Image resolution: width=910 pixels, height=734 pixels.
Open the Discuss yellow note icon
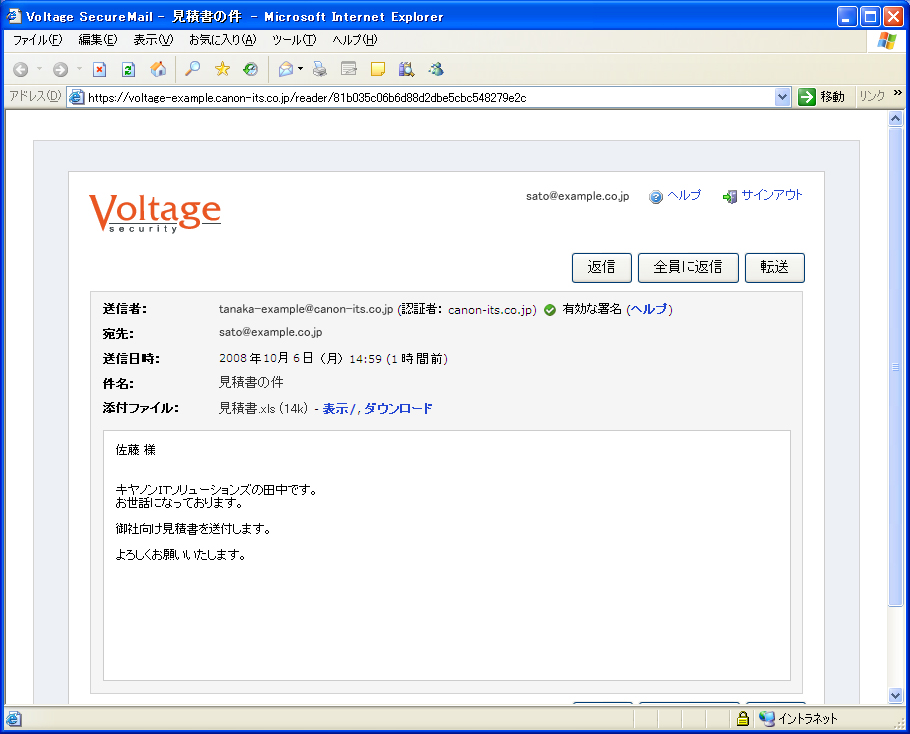coord(378,70)
